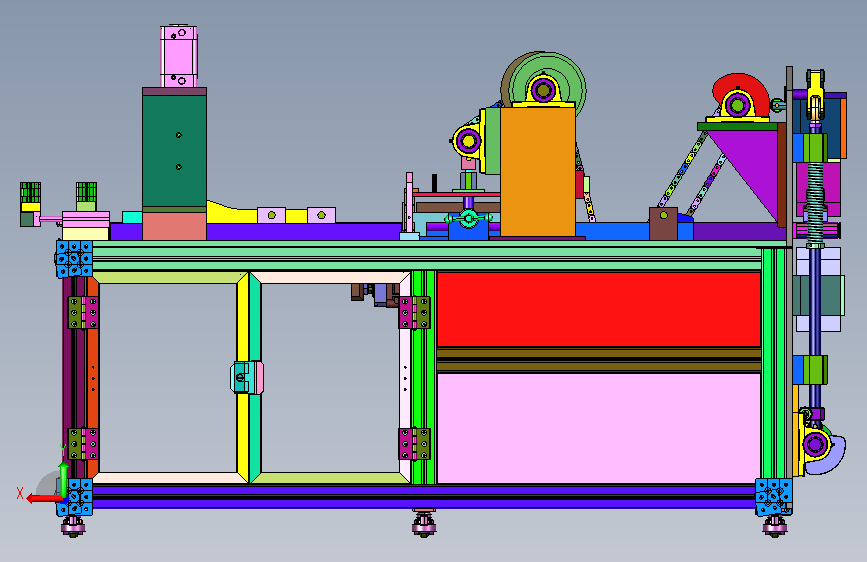Pick the purple bottom frame beam
The width and height of the screenshot is (867, 562).
424,496
